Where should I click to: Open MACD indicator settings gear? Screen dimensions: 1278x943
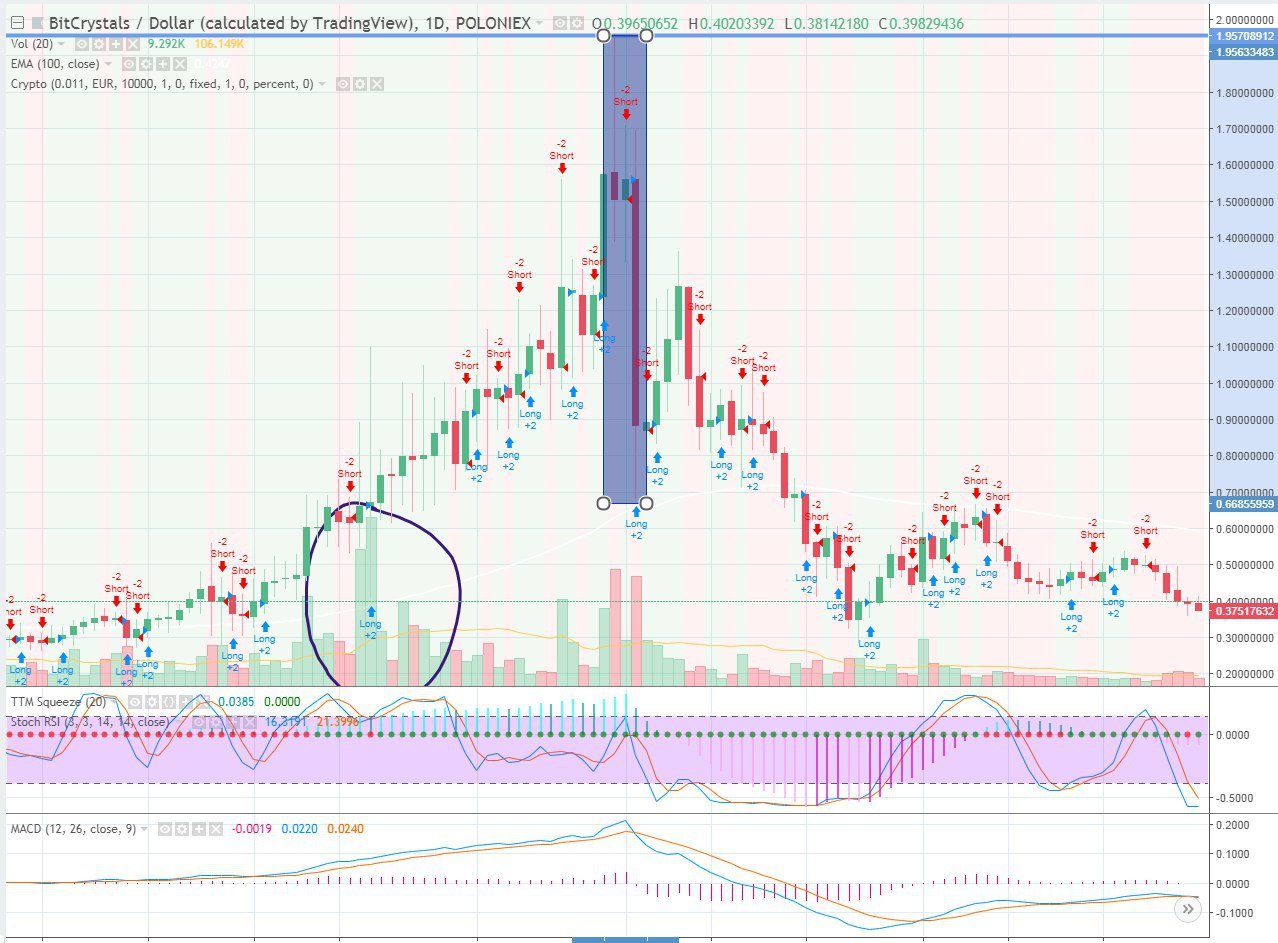(x=182, y=829)
